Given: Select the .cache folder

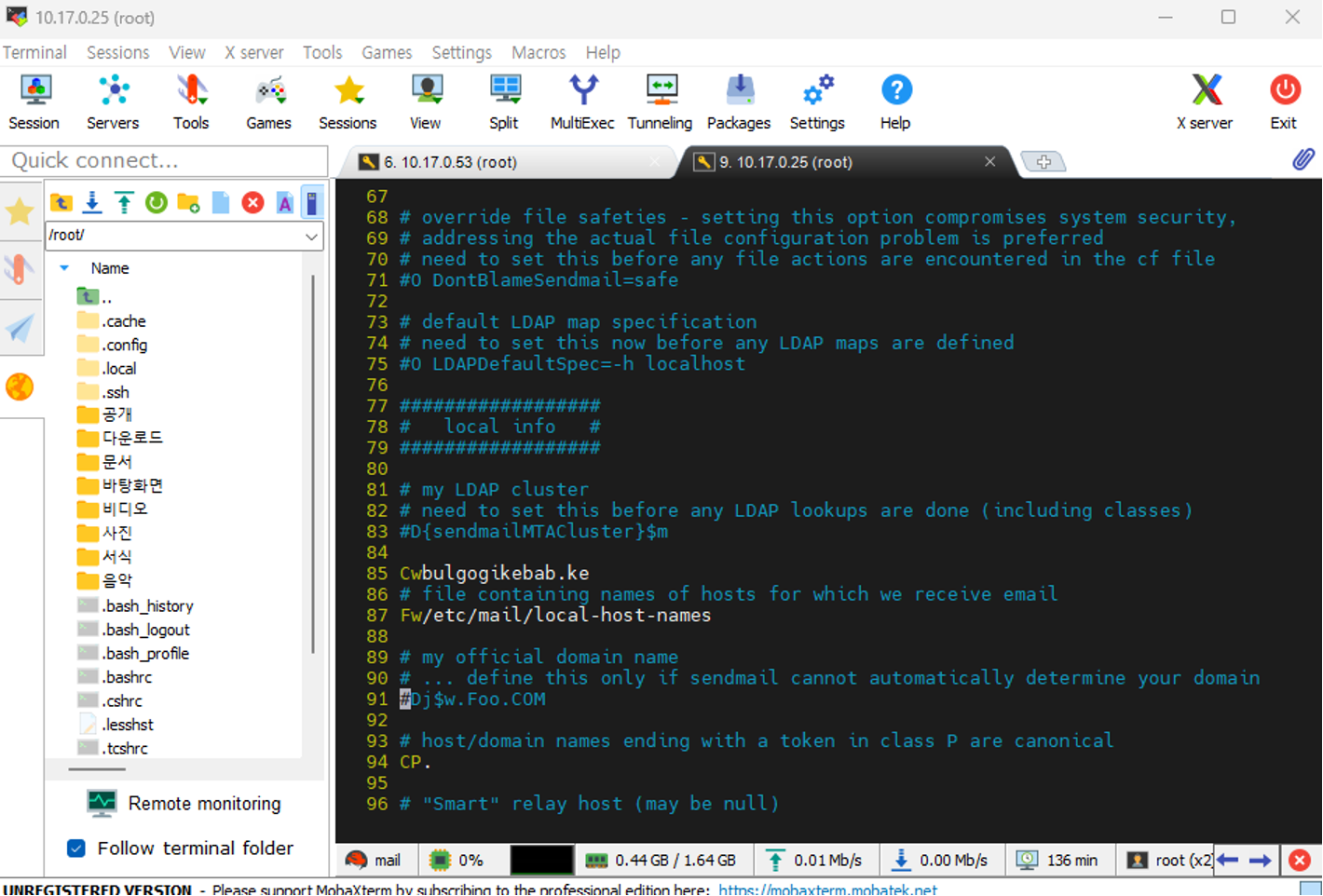Looking at the screenshot, I should (125, 321).
